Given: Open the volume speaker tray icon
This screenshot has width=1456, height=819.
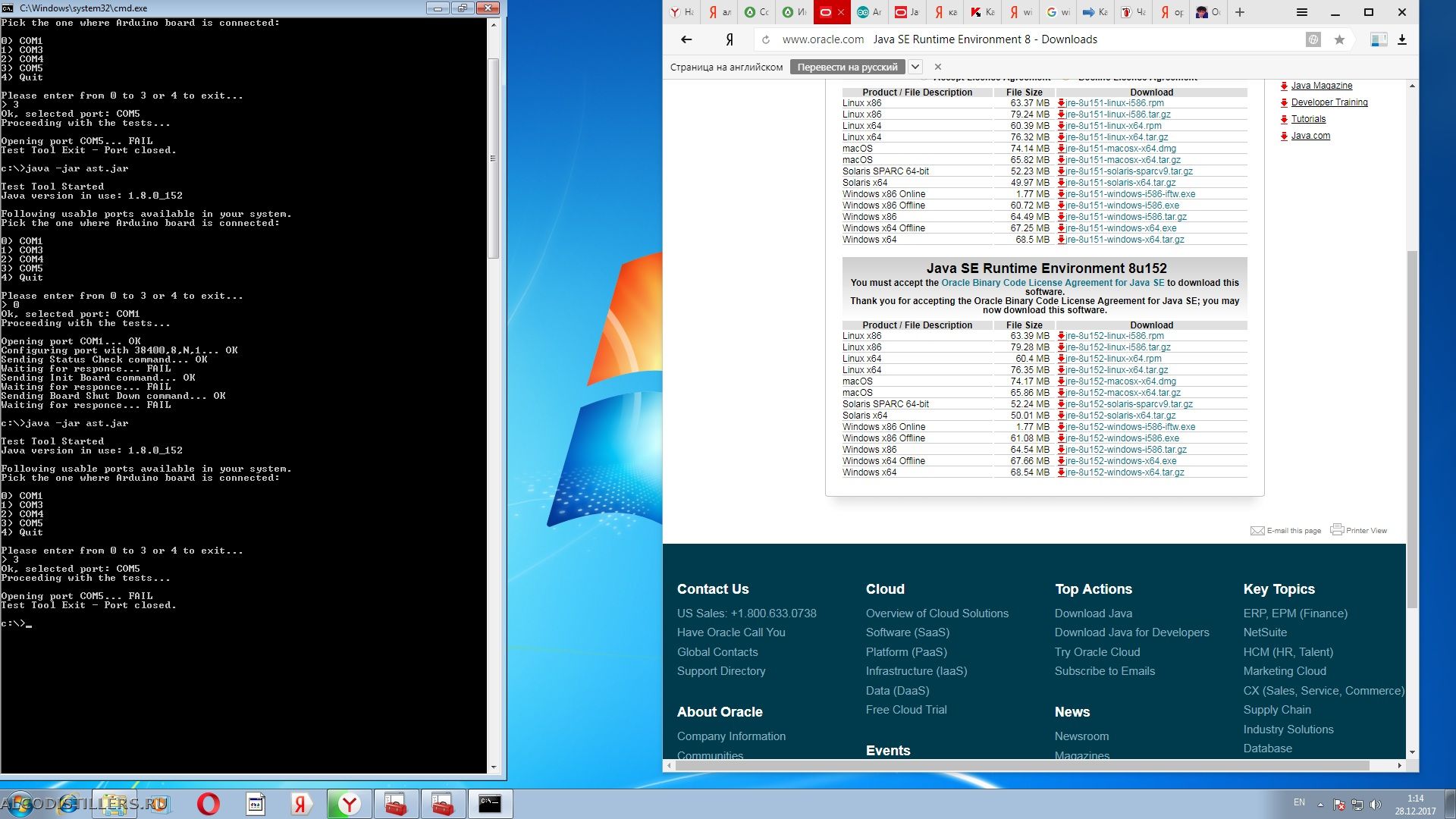Looking at the screenshot, I should click(x=1376, y=805).
